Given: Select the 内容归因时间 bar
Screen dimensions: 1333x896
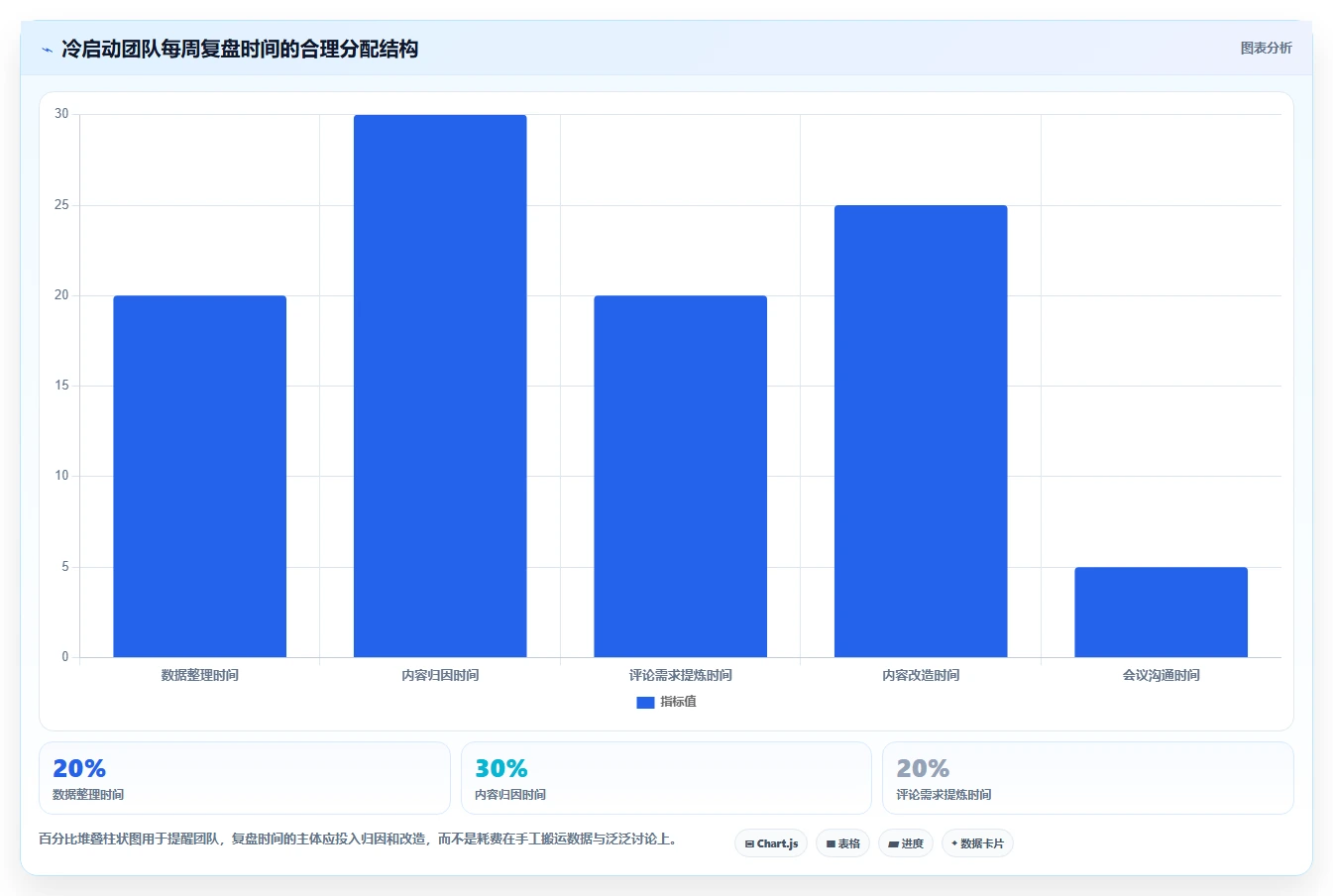Looking at the screenshot, I should (440, 386).
